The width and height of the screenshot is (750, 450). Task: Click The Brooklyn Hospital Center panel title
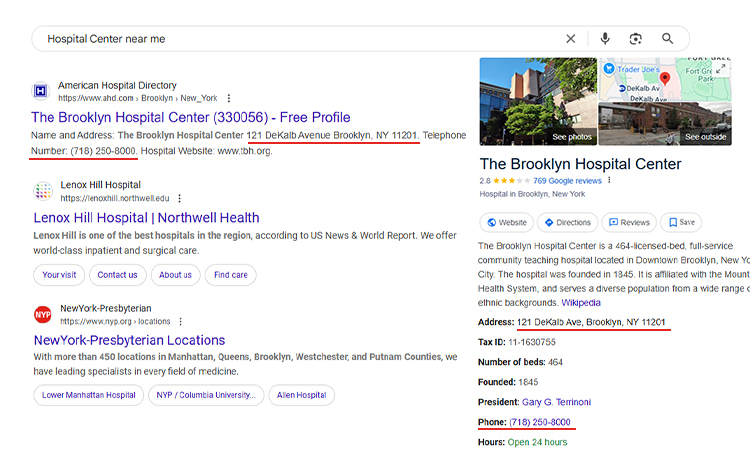point(580,164)
